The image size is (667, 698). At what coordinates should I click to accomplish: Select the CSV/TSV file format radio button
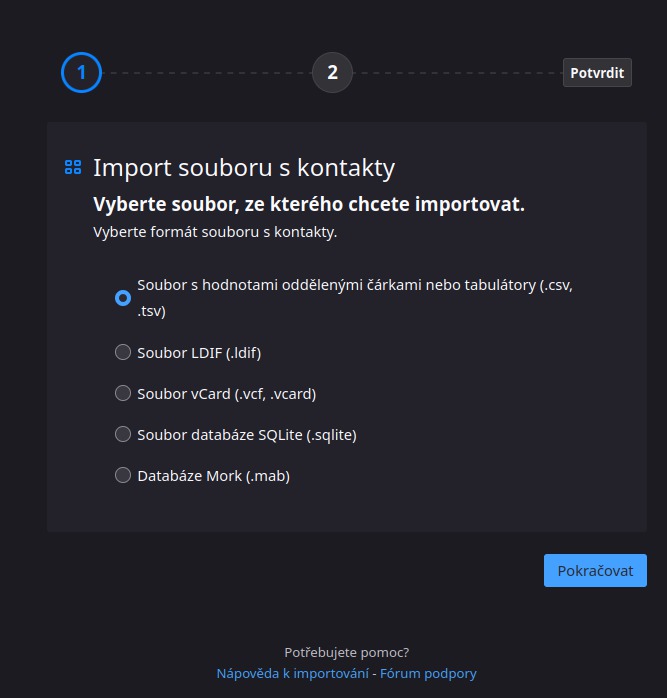[x=123, y=298]
